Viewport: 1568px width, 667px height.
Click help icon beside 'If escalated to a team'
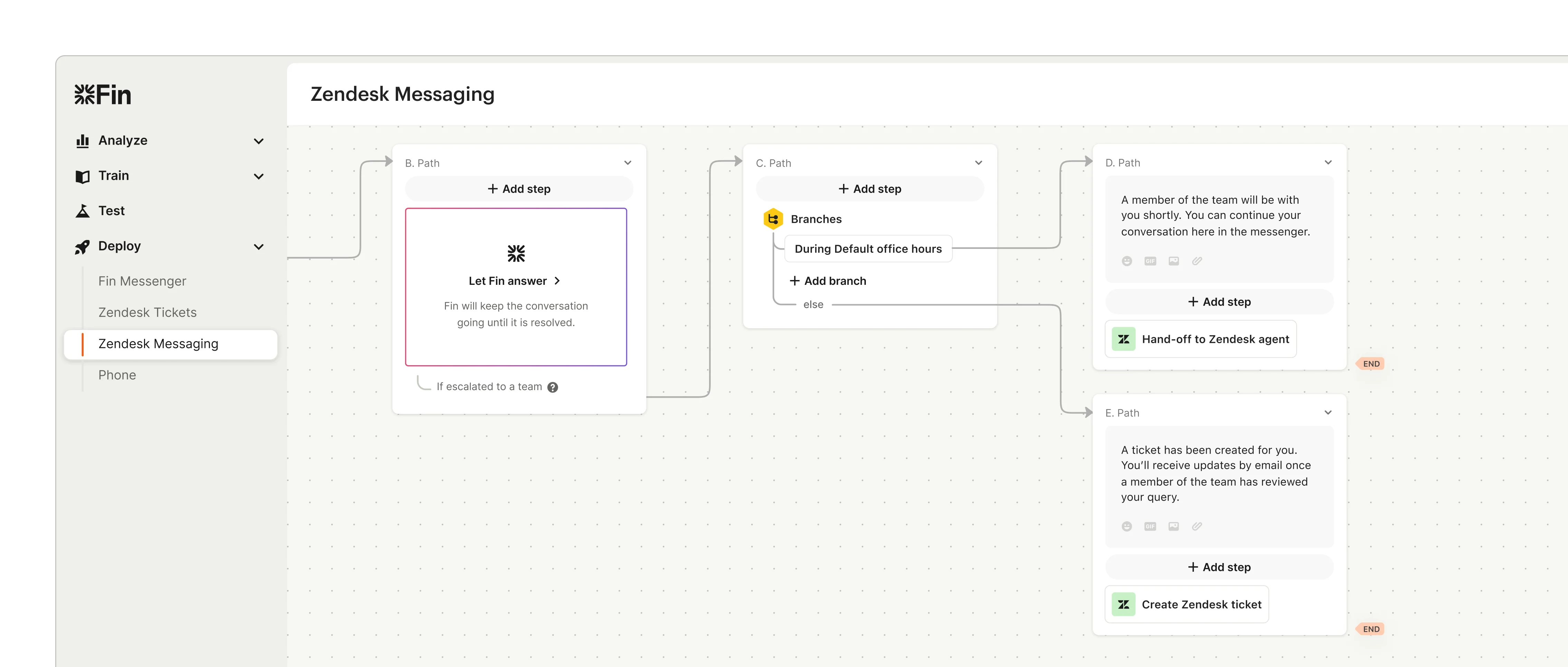click(553, 387)
